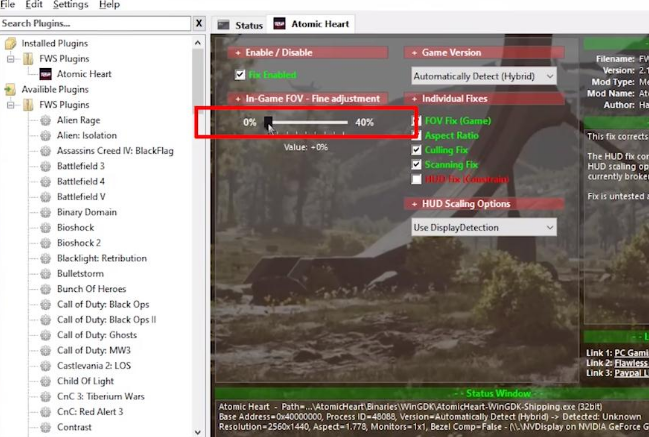Viewport: 649px width, 437px height.
Task: Open Link 2 Flawless link
Action: [631, 363]
